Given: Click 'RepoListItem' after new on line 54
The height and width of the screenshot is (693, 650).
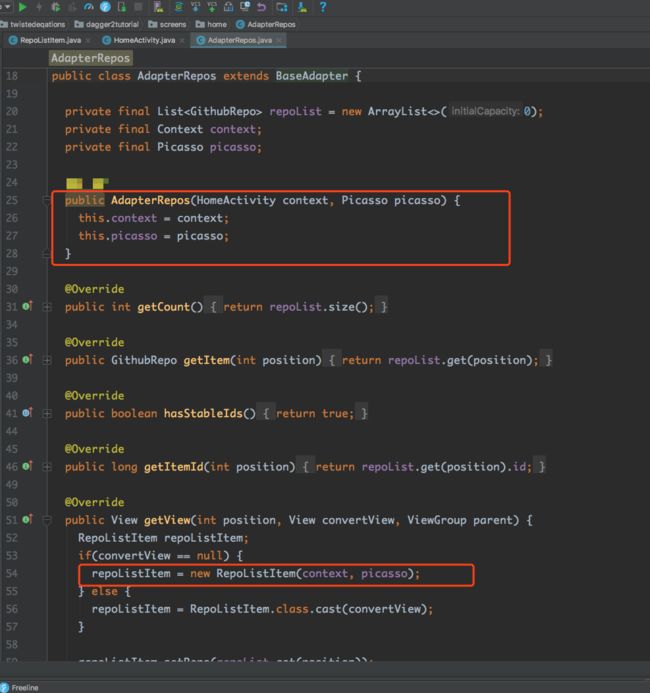Looking at the screenshot, I should 256,573.
